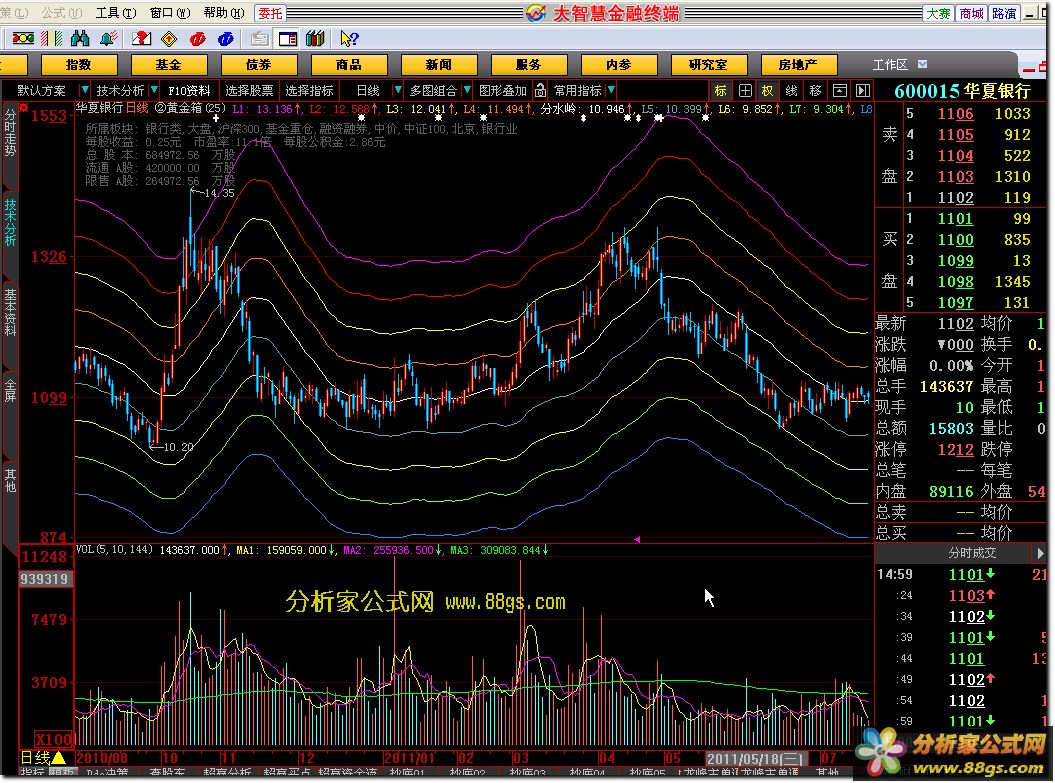Viewport: 1055px width, 783px height.
Task: Click the 图形叠加 toolbar item
Action: pos(503,90)
